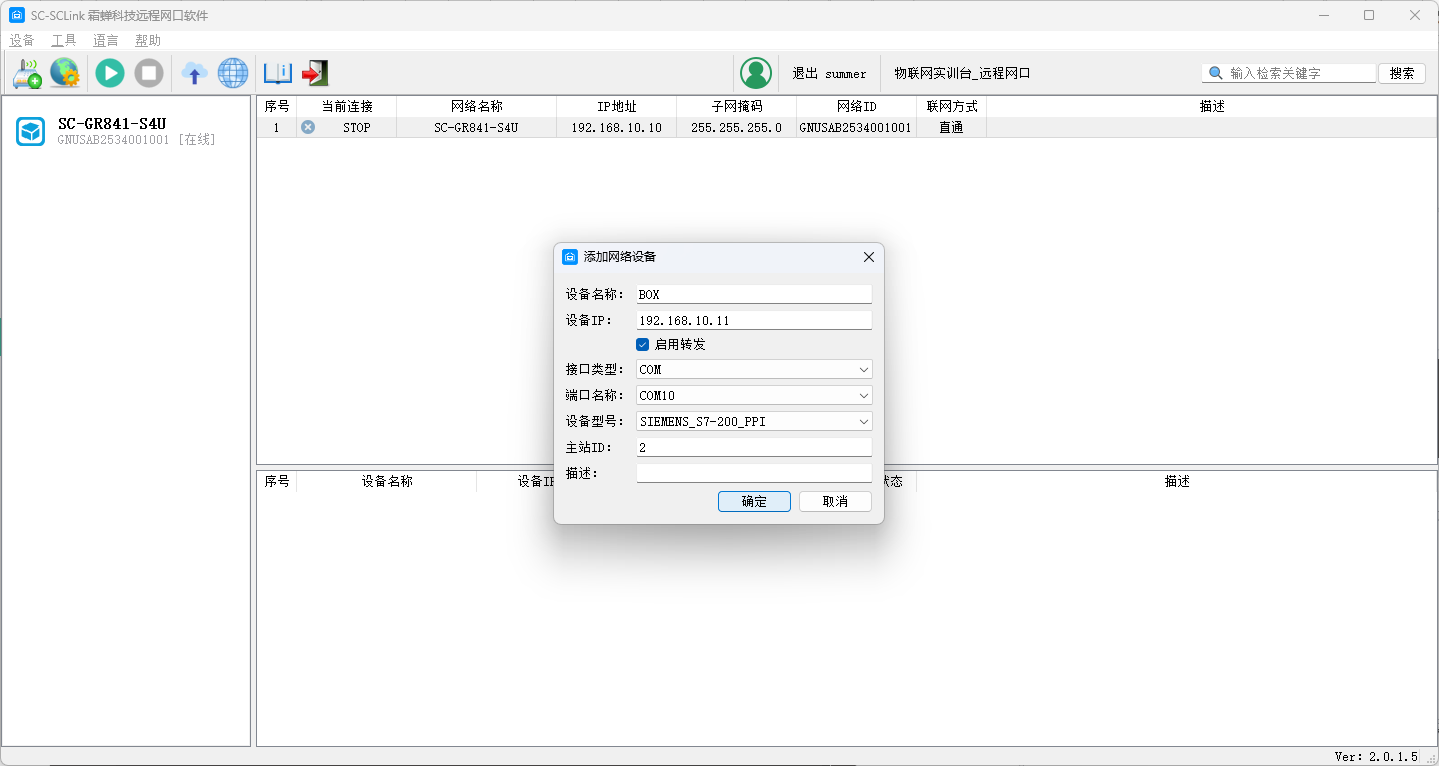Click the add router device toolbar icon
Image resolution: width=1439 pixels, height=766 pixels.
click(x=27, y=73)
